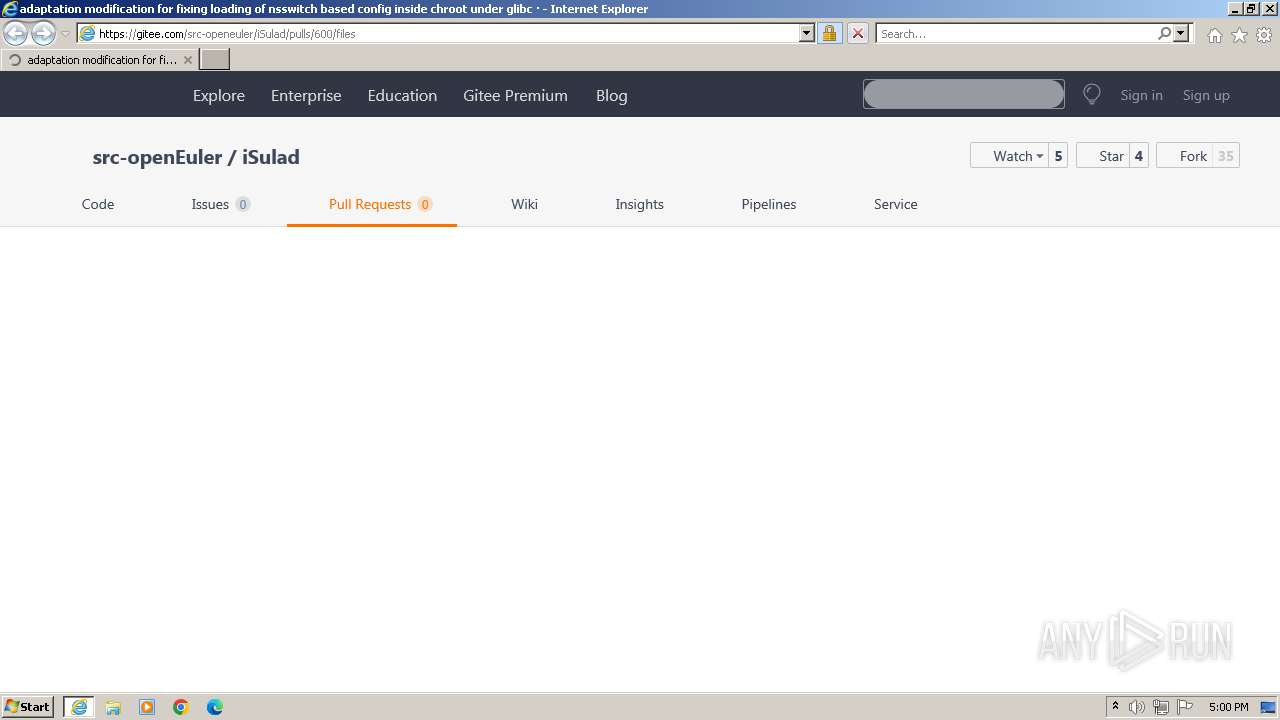Expand the address bar autocomplete dropdown

coord(807,33)
